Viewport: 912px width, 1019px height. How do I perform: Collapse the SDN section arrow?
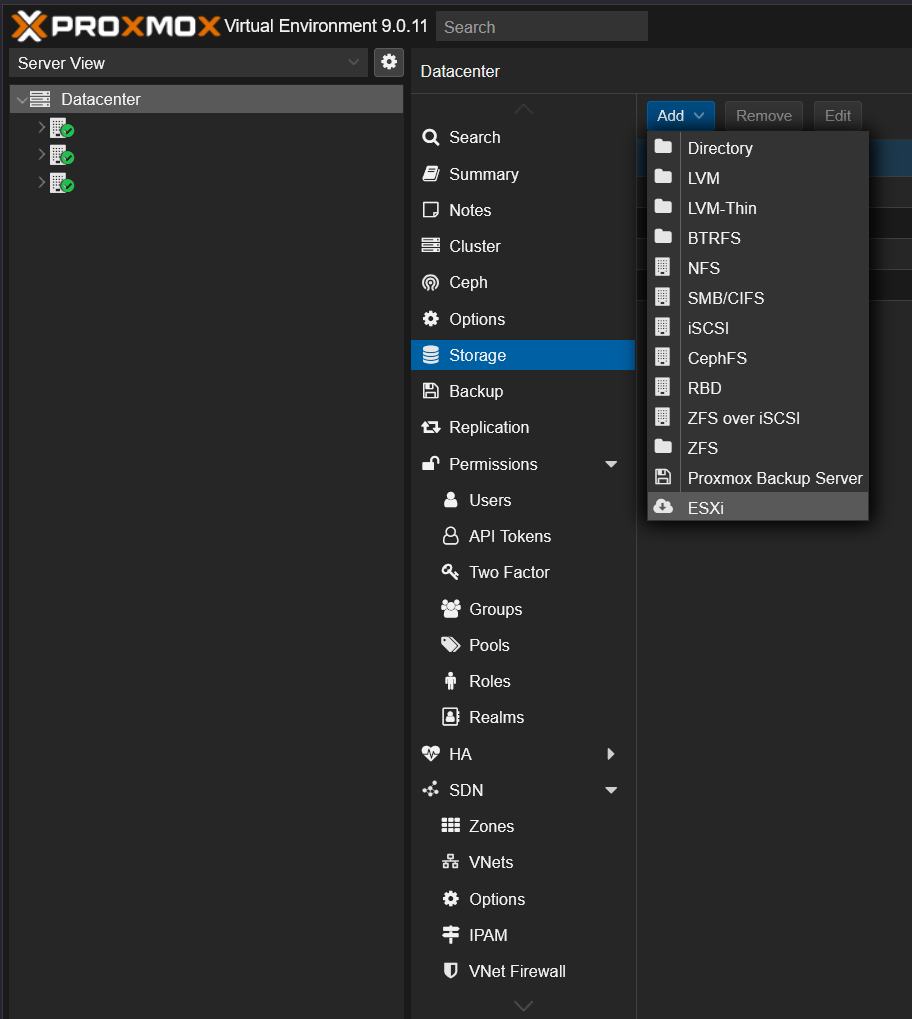coord(611,790)
